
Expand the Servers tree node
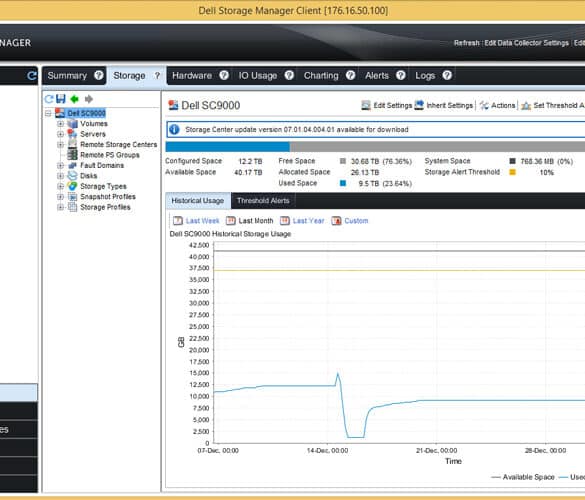60,134
